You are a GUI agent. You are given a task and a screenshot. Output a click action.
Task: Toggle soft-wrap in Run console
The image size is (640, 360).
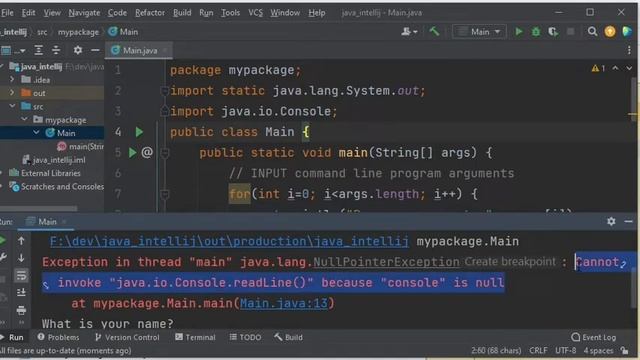pos(21,275)
